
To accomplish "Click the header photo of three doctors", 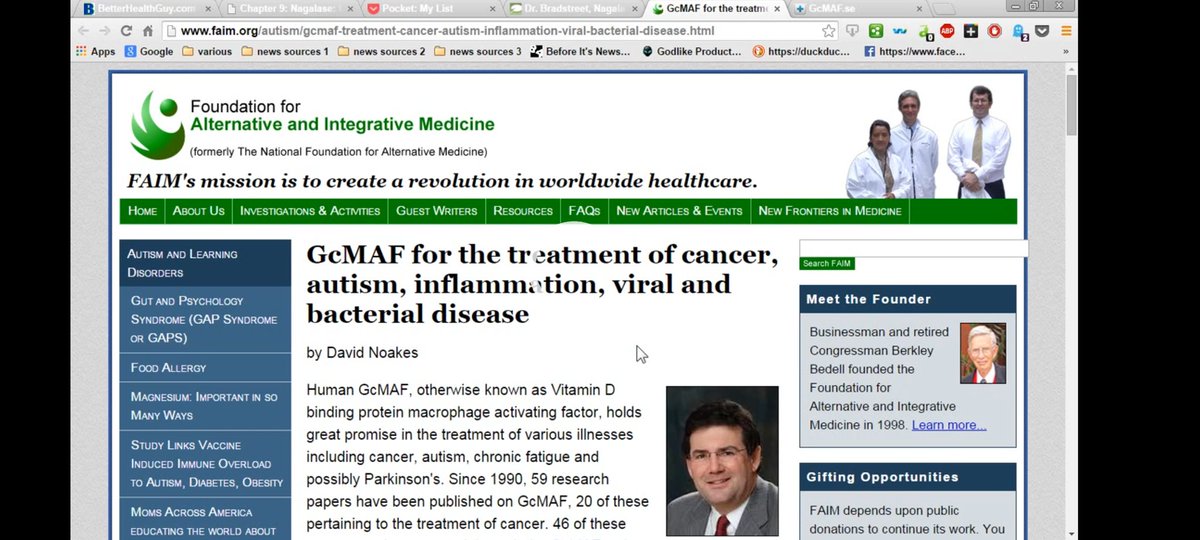I will [929, 142].
